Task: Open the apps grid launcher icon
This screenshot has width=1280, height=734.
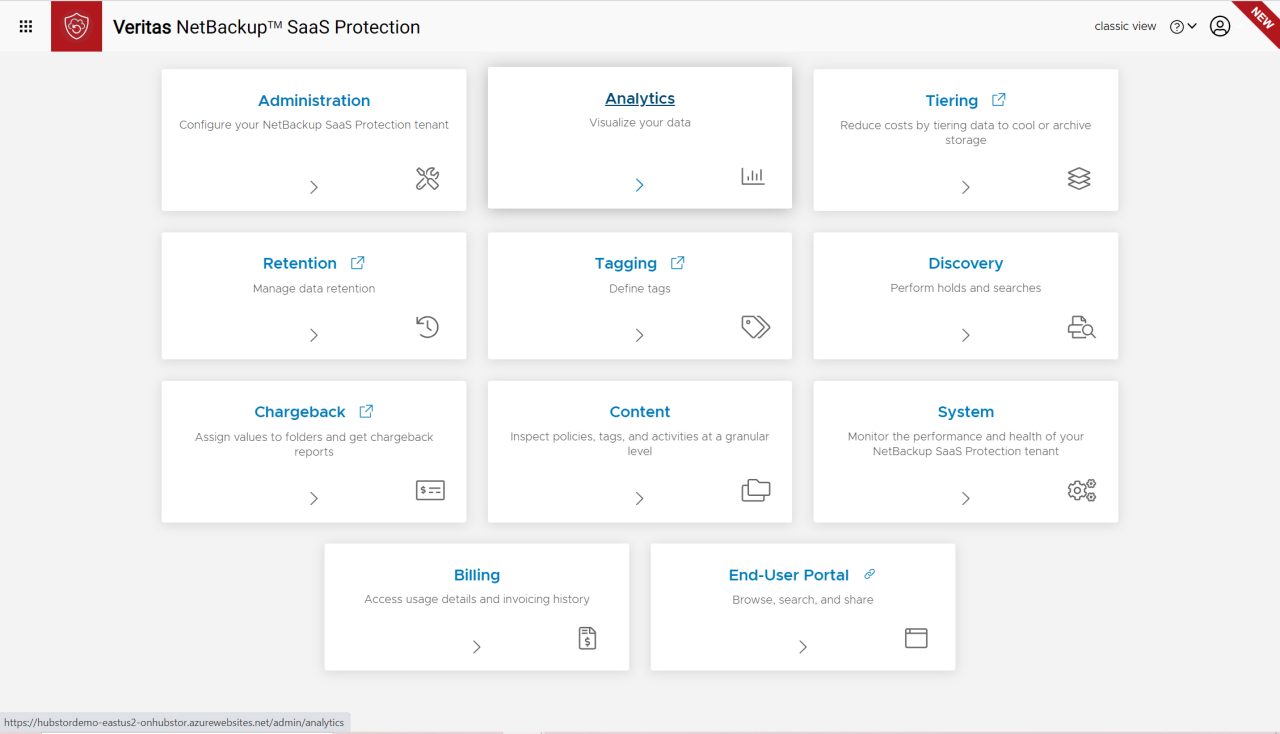Action: tap(26, 27)
